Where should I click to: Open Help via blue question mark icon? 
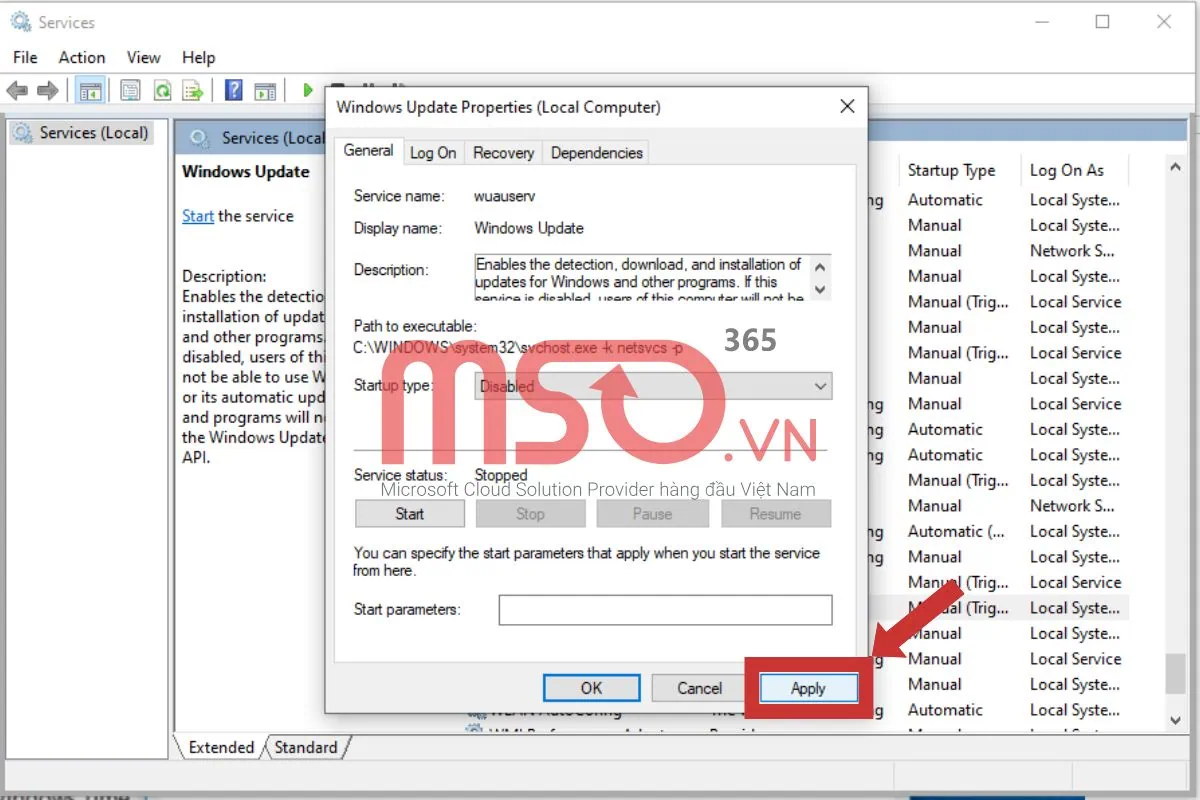tap(234, 91)
